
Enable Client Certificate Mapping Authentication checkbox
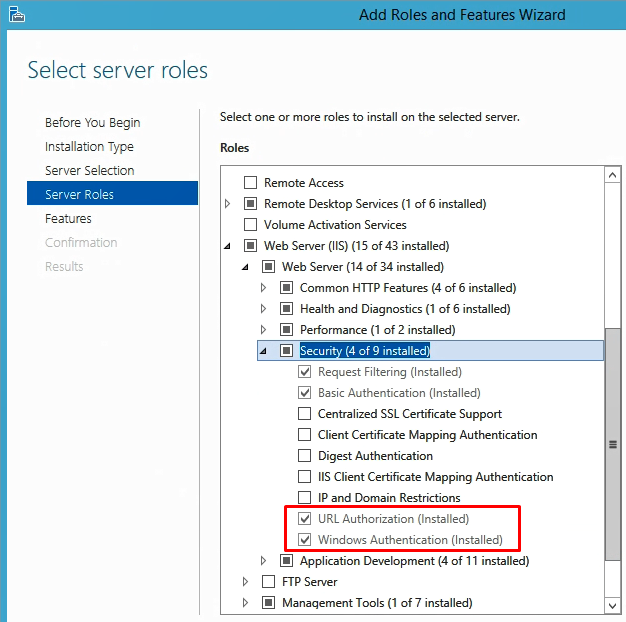(305, 435)
